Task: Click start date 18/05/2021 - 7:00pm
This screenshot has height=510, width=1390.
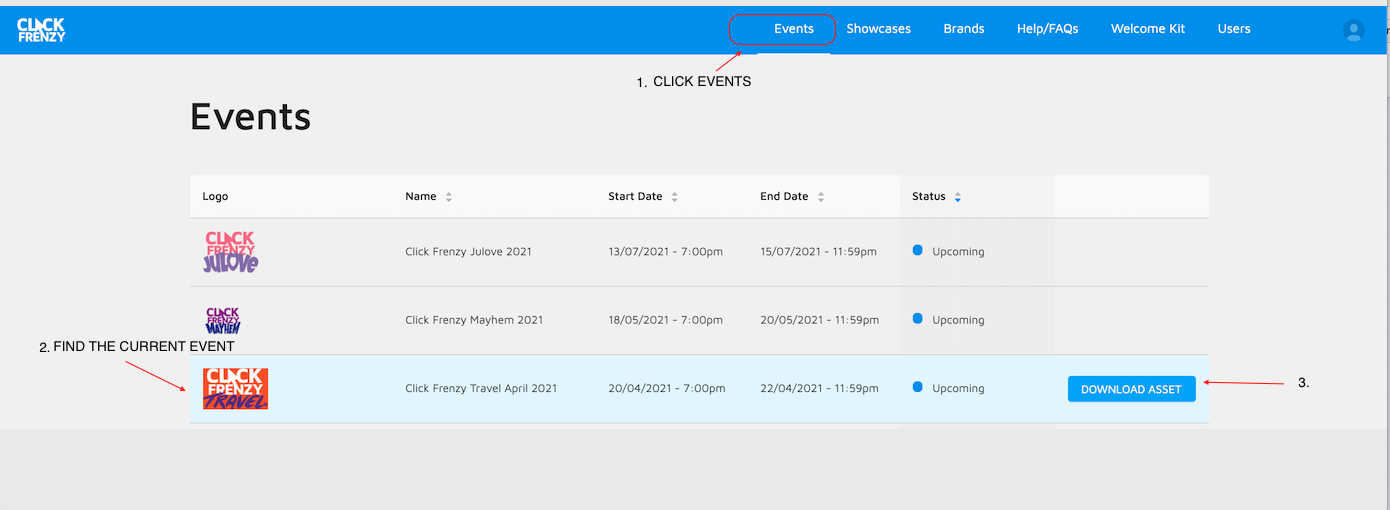Action: 665,320
